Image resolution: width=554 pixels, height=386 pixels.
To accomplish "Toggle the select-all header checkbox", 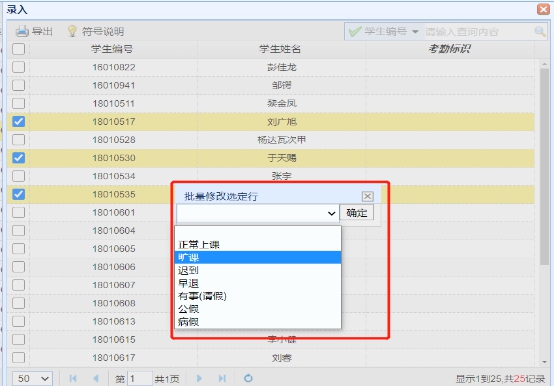I will [x=18, y=49].
